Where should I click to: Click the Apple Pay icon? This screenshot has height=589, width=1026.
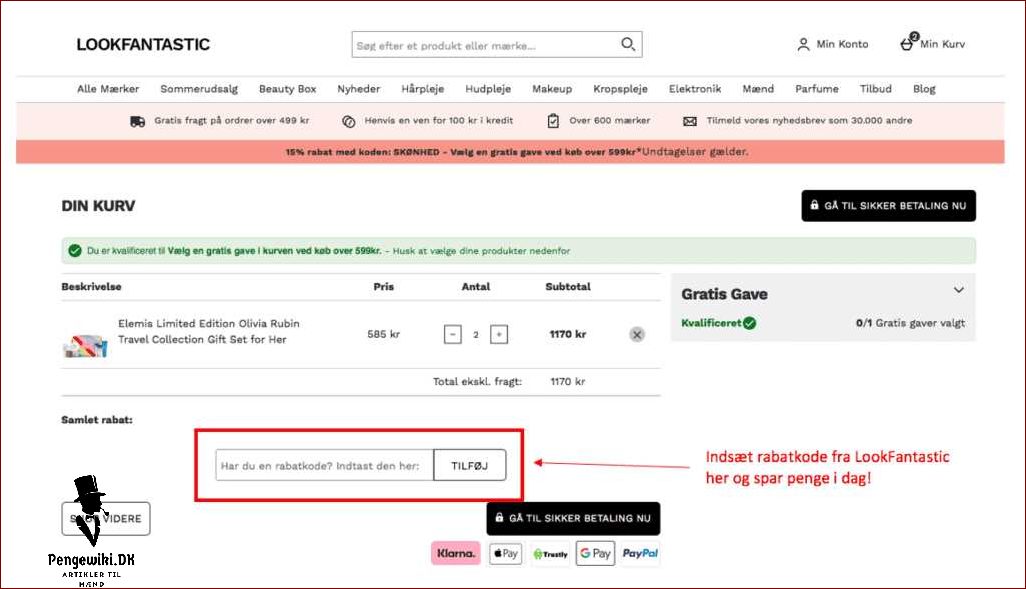coord(505,553)
